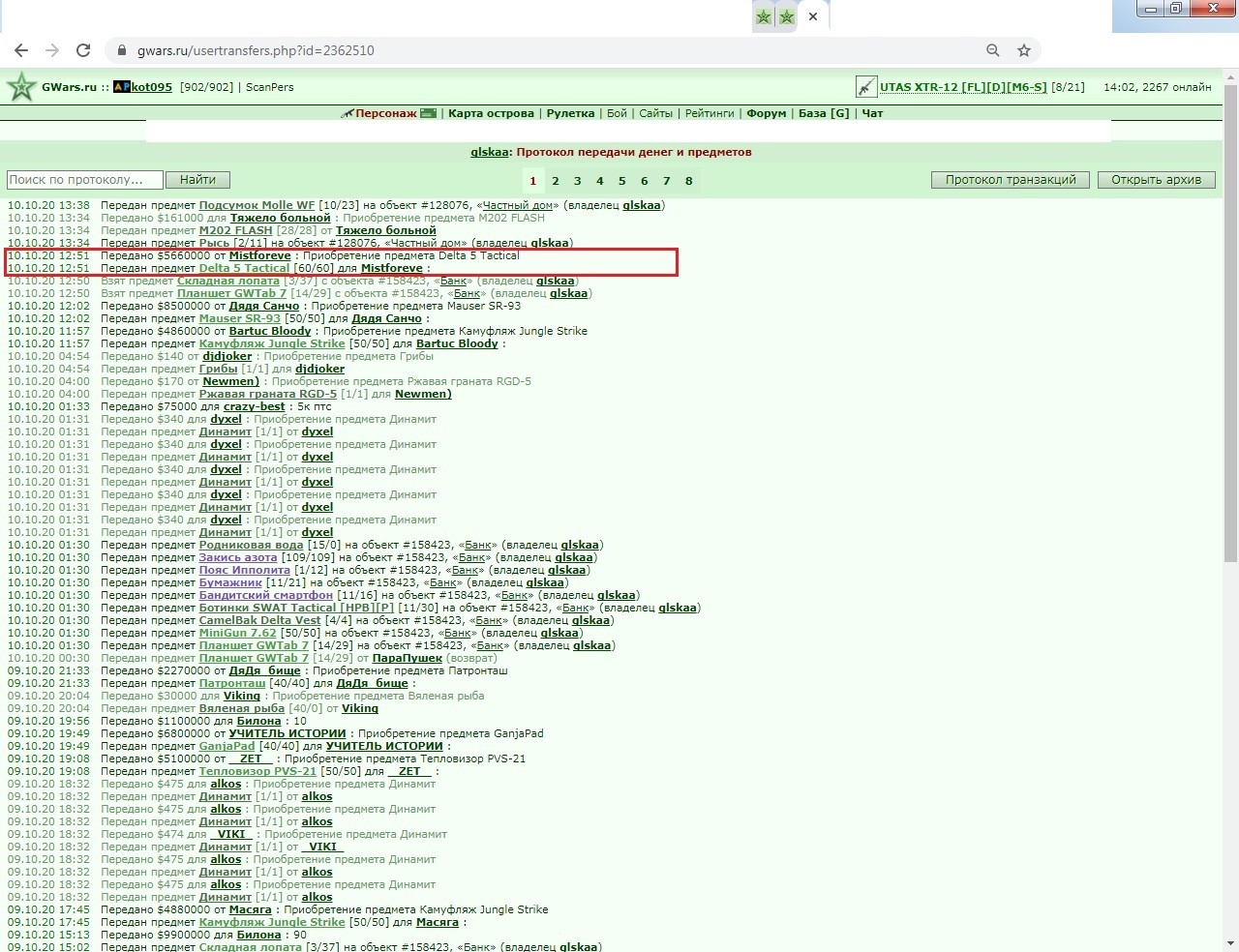1239x952 pixels.
Task: Open the Сайты navigation item
Action: 655,113
